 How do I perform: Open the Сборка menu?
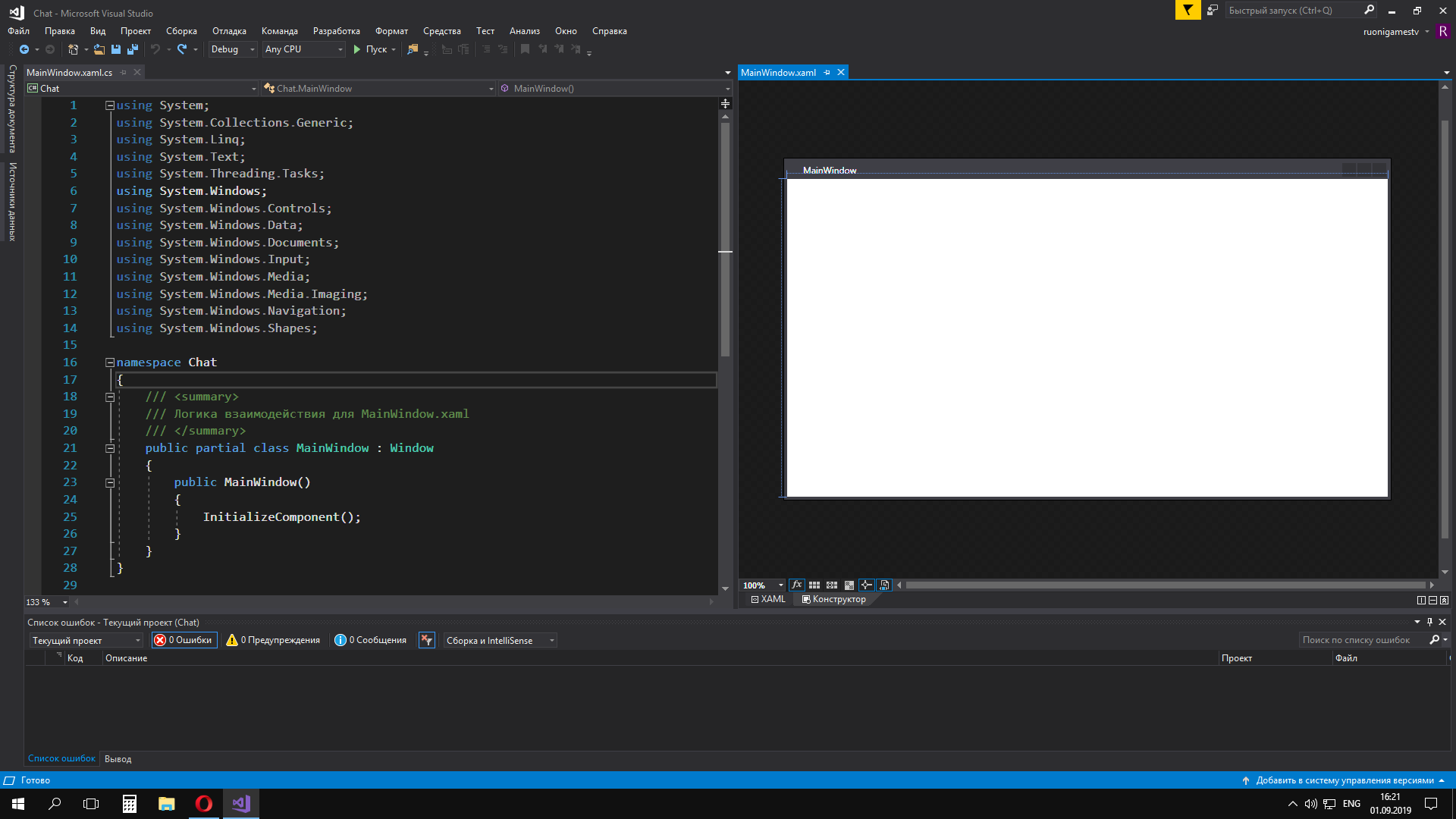click(181, 31)
